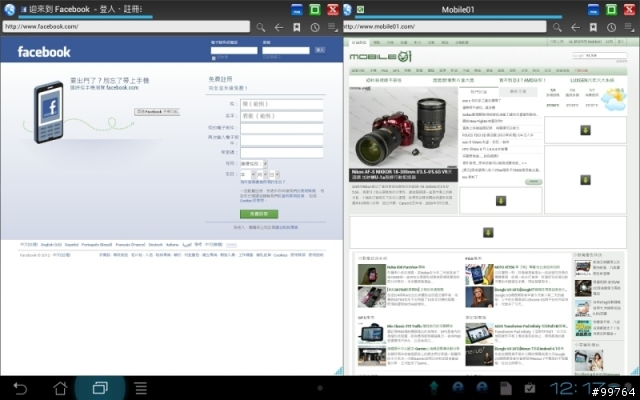Select the Facebook page tab title
Image resolution: width=640 pixels, height=400 pixels.
coord(85,9)
